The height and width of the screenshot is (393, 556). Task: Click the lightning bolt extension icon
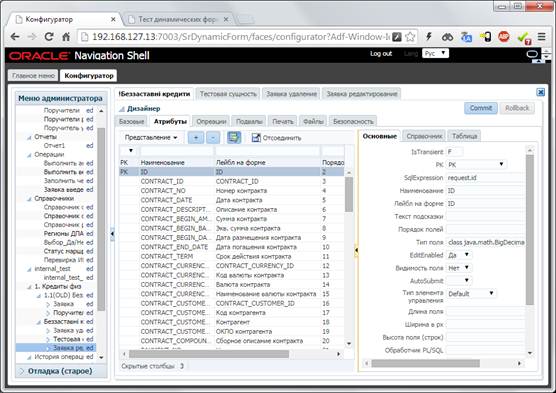click(429, 37)
